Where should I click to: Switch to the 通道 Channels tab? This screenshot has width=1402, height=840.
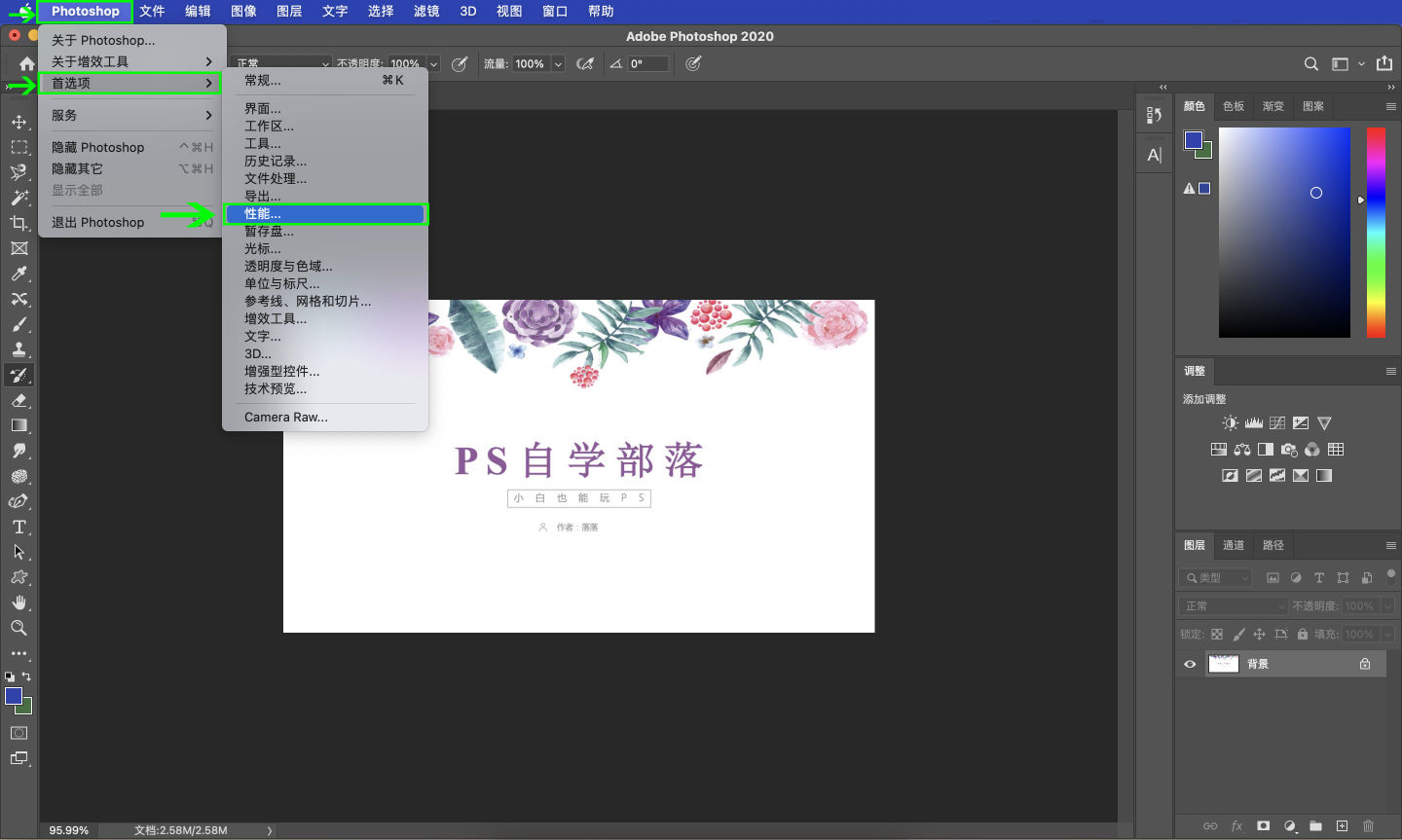click(1234, 545)
